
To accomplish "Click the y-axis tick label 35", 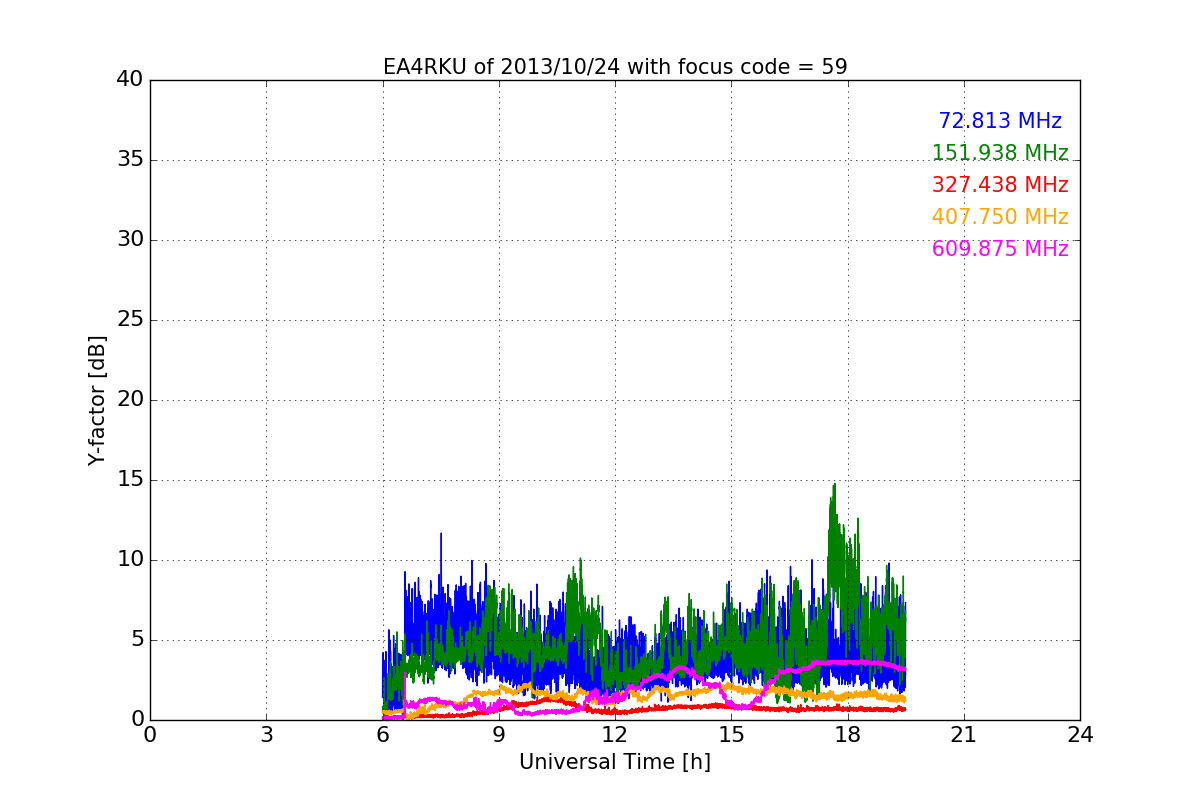I will click(130, 160).
